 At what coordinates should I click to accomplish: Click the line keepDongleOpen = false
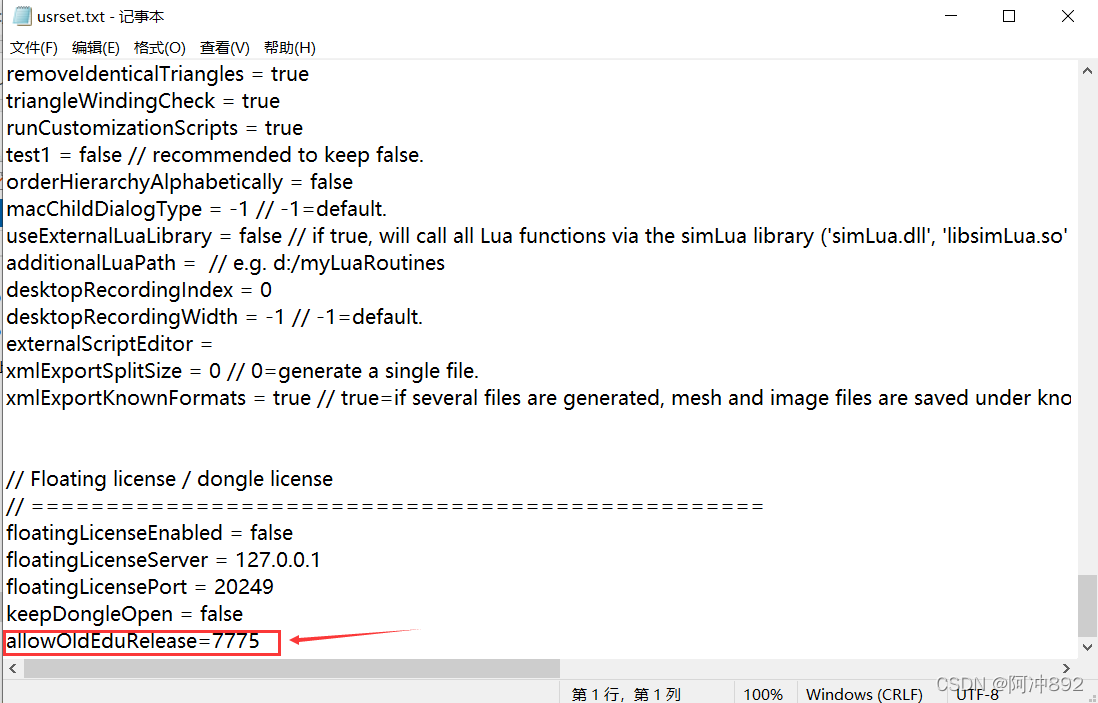click(x=125, y=614)
